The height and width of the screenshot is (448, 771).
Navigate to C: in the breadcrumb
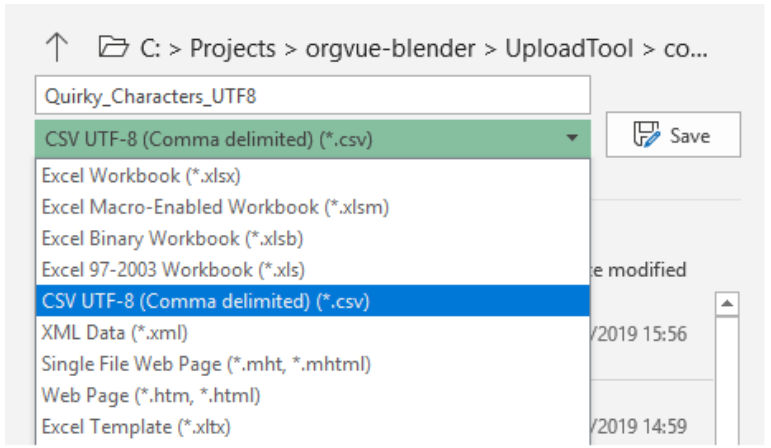pos(150,49)
